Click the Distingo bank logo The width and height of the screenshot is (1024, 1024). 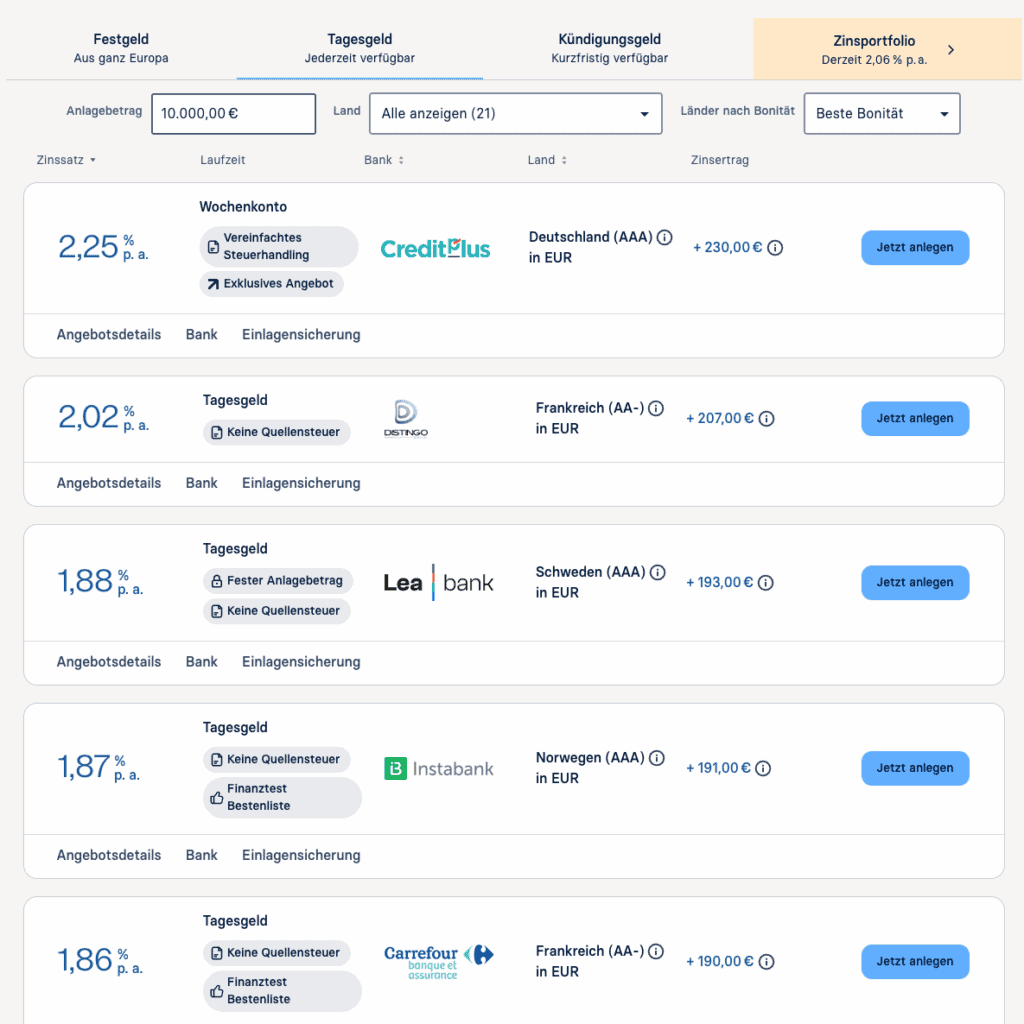point(406,419)
